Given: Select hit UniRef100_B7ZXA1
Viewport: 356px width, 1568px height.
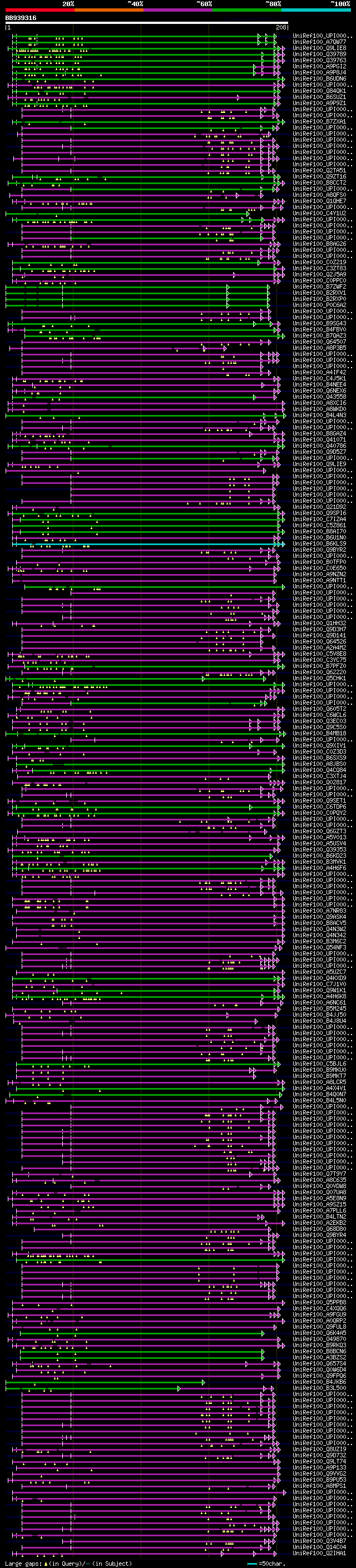Looking at the screenshot, I should (319, 122).
